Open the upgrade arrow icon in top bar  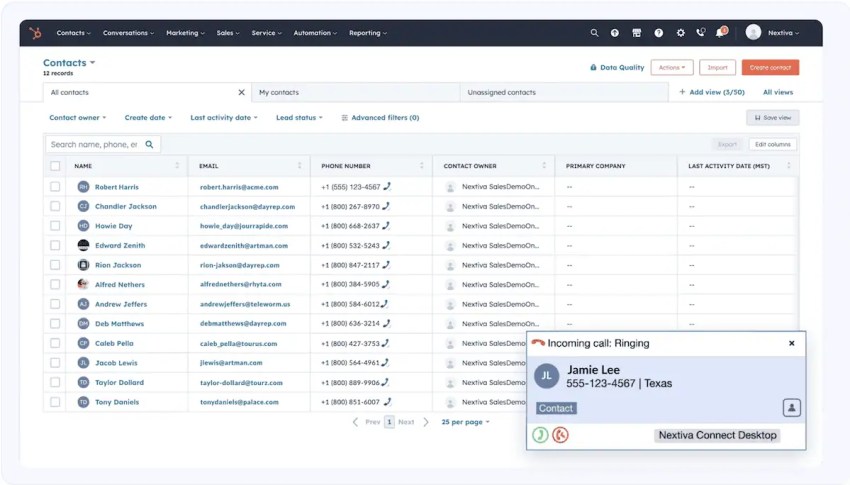[x=615, y=33]
